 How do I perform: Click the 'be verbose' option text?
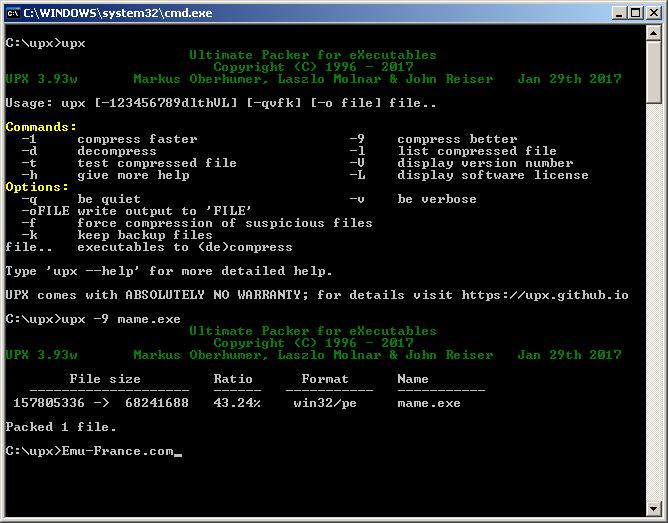(x=437, y=199)
